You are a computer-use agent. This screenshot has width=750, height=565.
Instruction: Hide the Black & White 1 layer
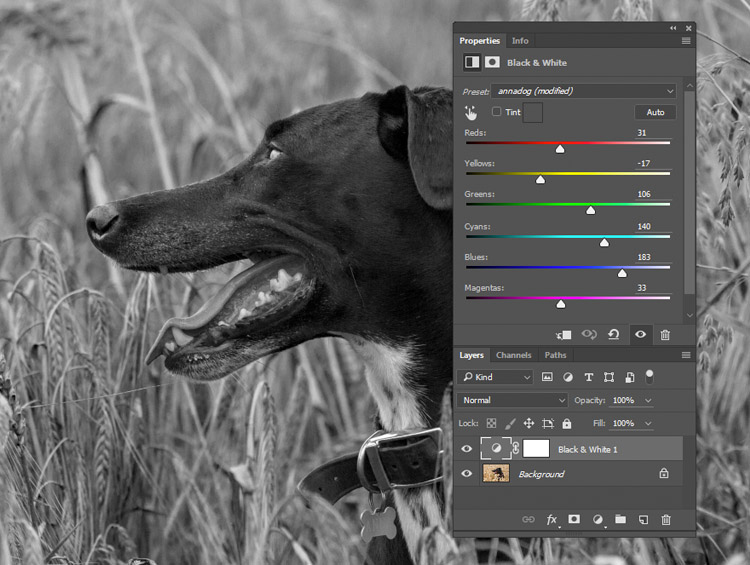pyautogui.click(x=467, y=449)
